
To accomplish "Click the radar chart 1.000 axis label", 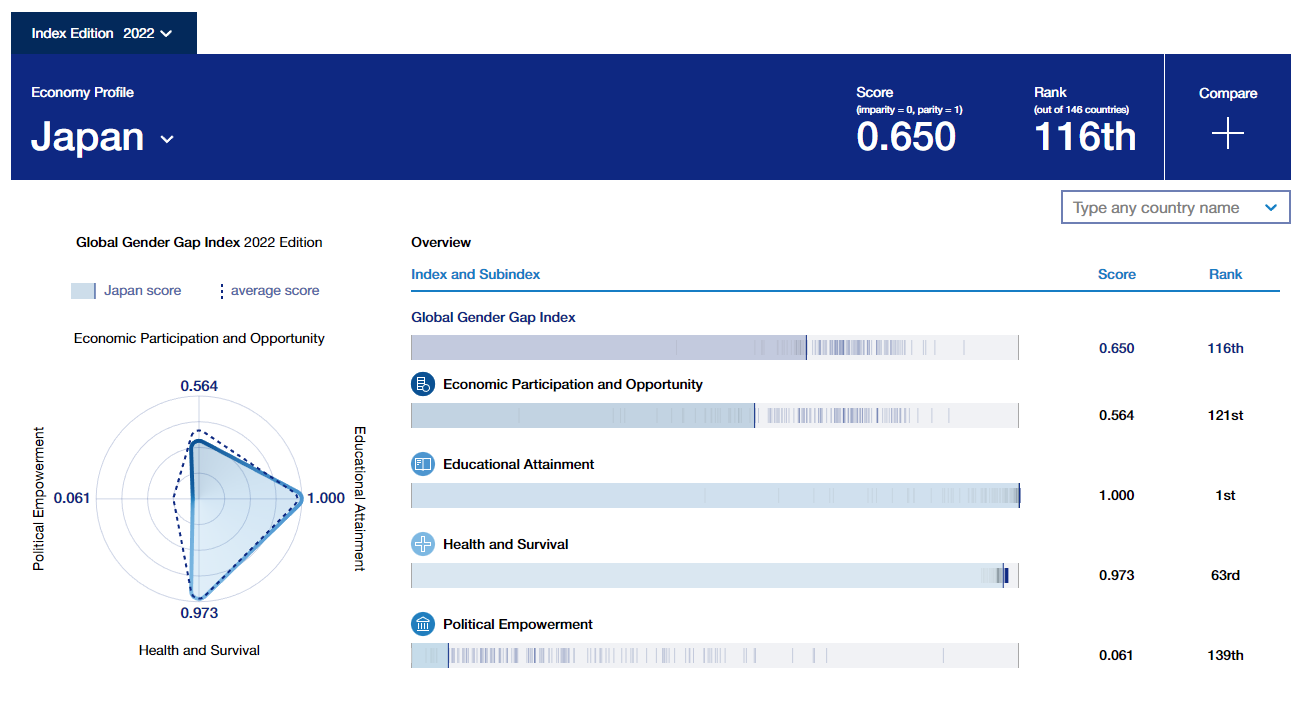I will (326, 498).
